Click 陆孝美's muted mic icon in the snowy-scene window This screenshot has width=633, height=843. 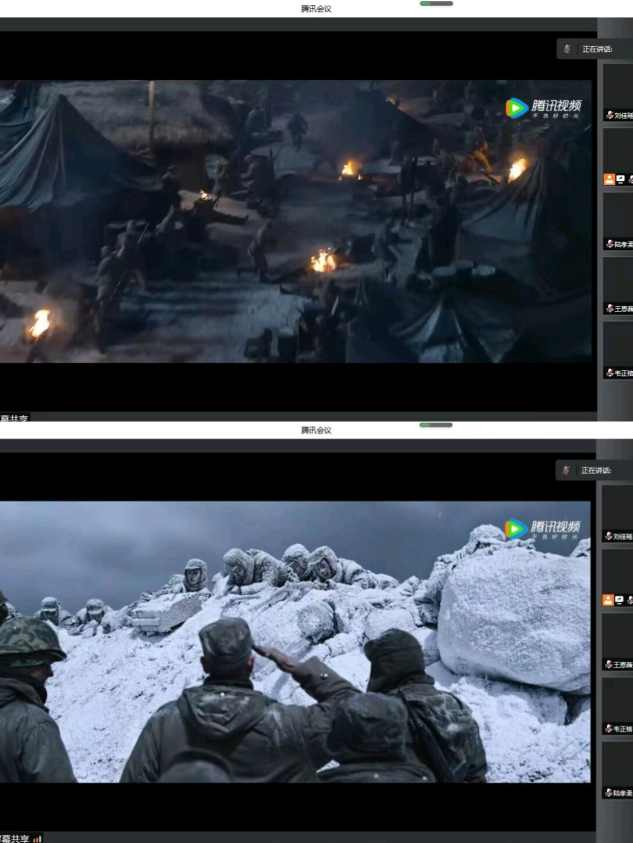pyautogui.click(x=608, y=793)
